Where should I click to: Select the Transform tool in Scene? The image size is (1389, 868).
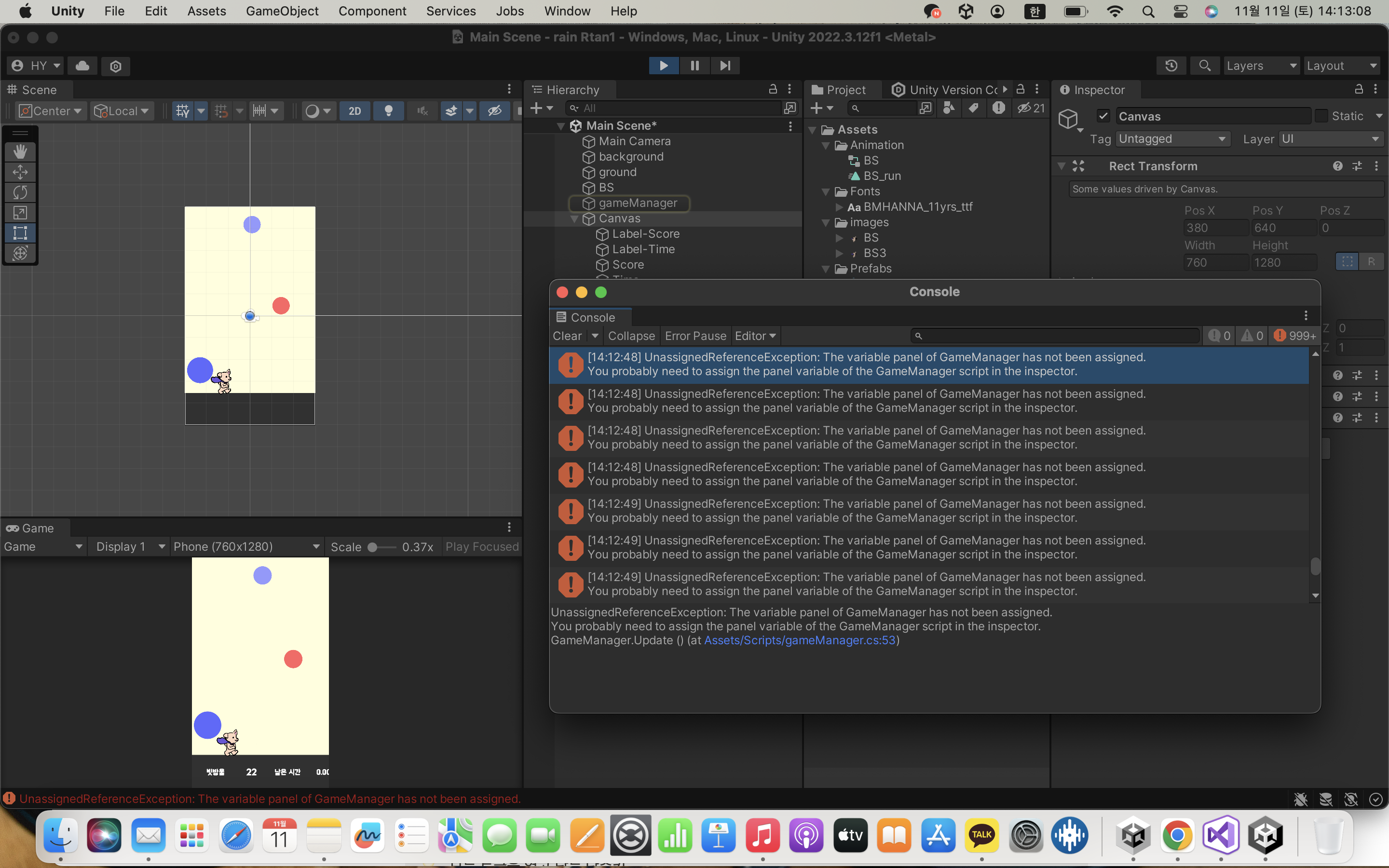point(20,253)
